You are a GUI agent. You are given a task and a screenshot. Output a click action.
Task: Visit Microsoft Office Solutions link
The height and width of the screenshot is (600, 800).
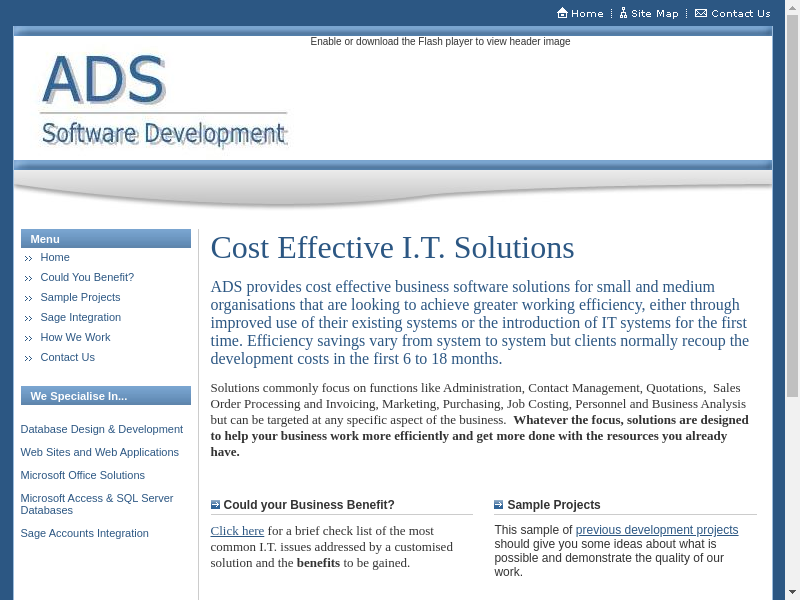click(82, 475)
